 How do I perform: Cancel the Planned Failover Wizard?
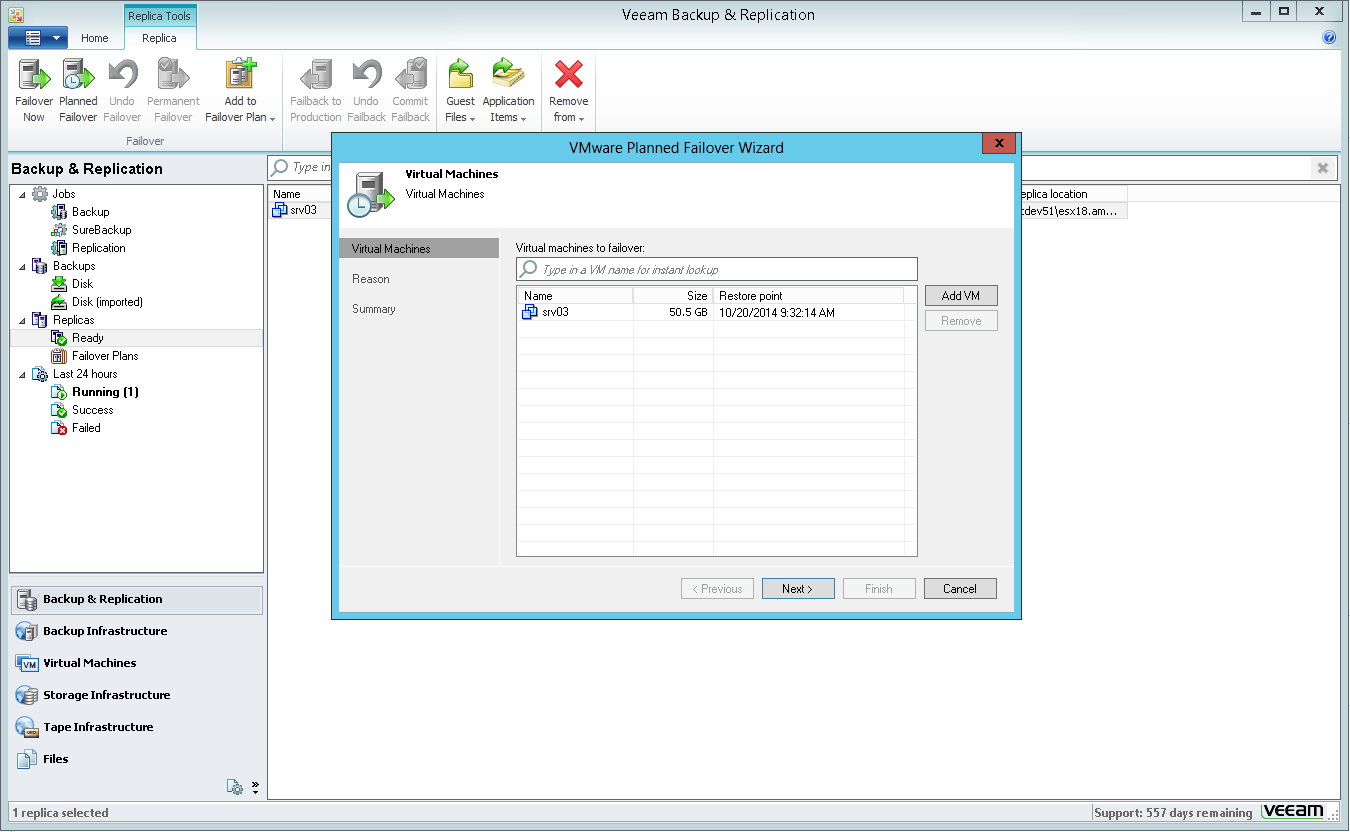960,589
